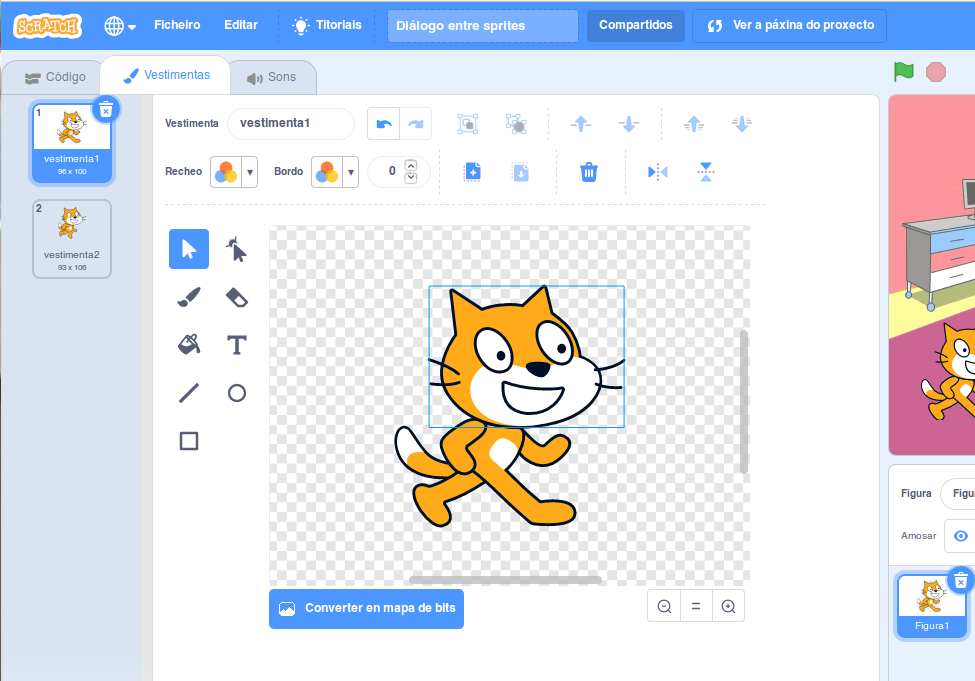This screenshot has height=681, width=975.
Task: Select the Circle tool
Action: click(237, 392)
